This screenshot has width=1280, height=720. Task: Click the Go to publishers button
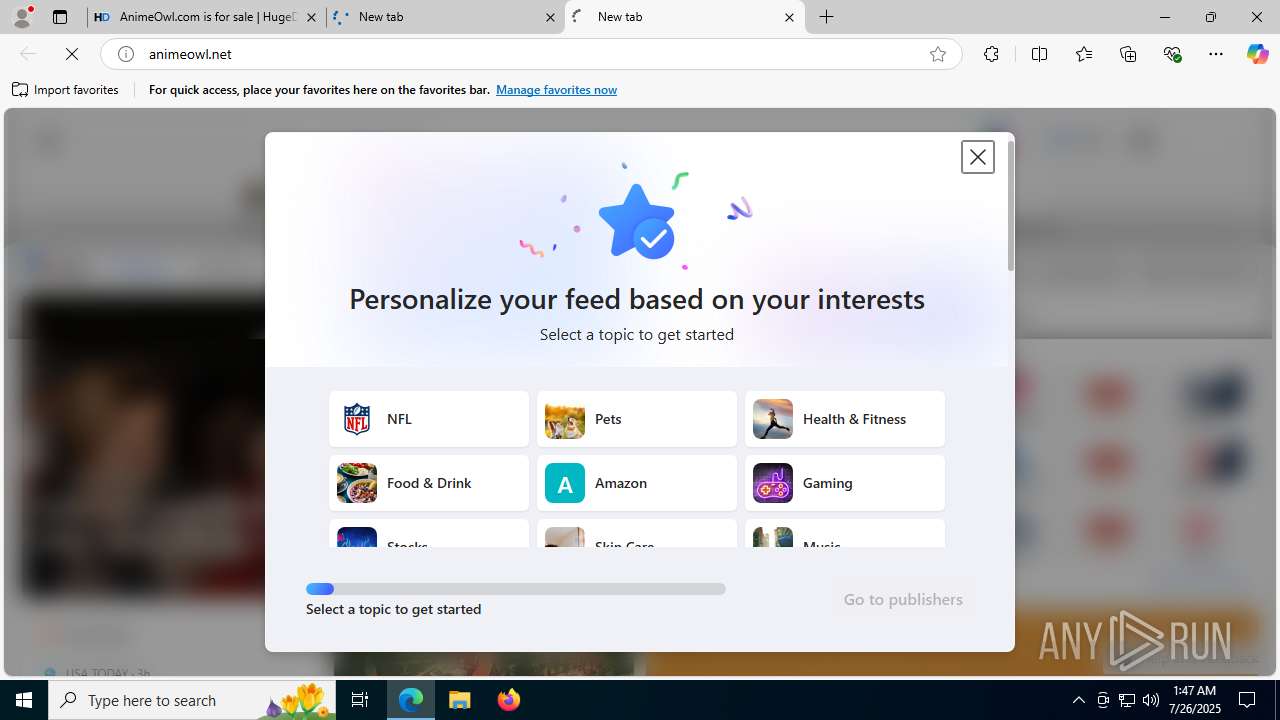coord(903,599)
